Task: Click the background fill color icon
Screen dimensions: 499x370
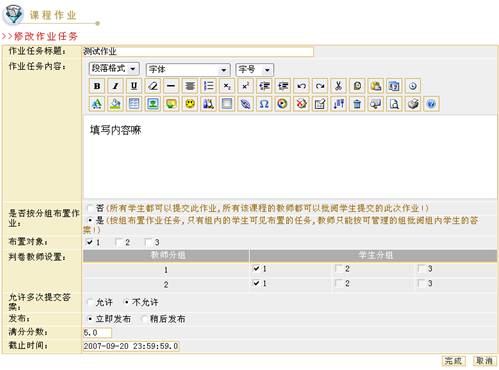Action: click(x=115, y=104)
